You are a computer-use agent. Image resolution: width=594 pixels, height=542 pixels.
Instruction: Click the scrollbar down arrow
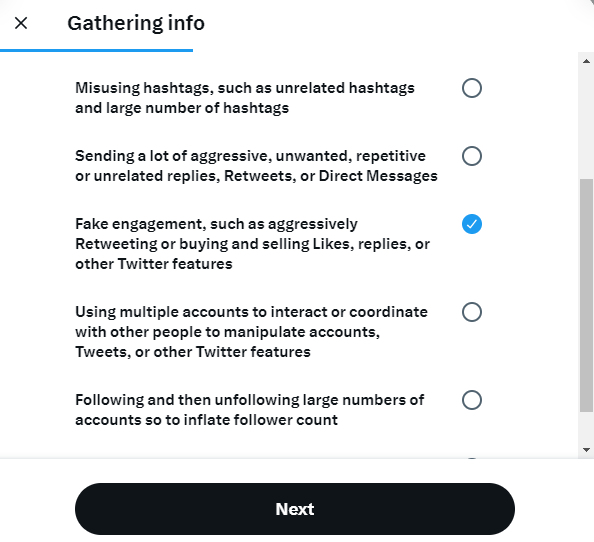coord(586,450)
